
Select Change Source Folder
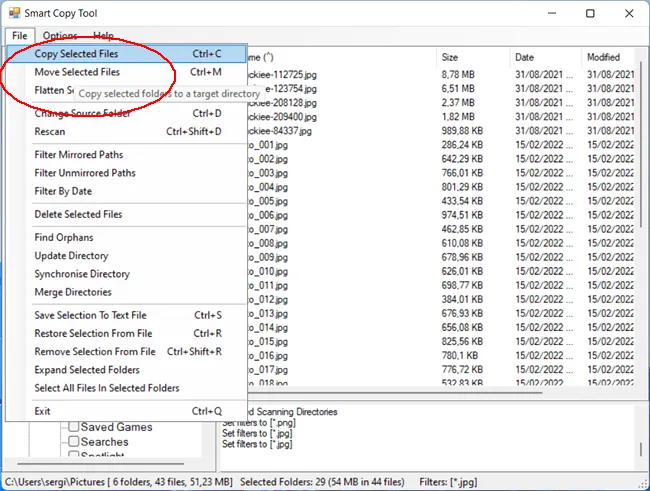coord(127,114)
